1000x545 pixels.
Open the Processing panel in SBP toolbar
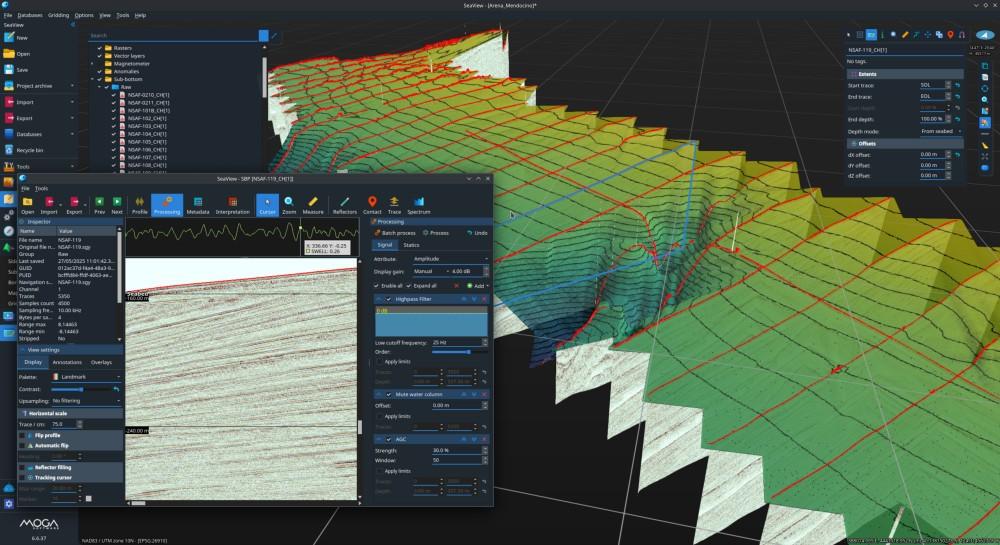[x=167, y=205]
